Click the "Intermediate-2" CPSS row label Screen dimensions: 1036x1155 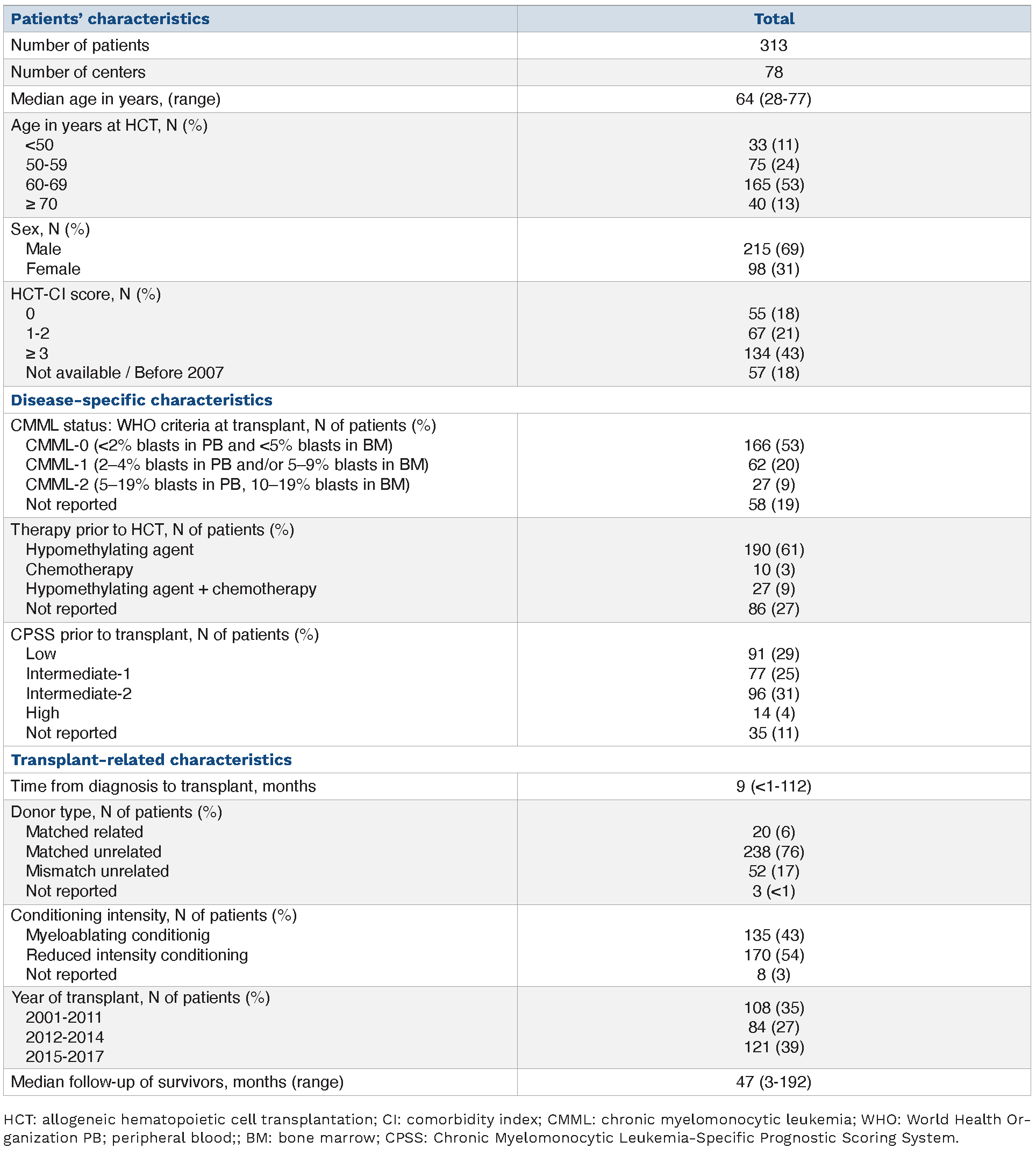(x=78, y=693)
